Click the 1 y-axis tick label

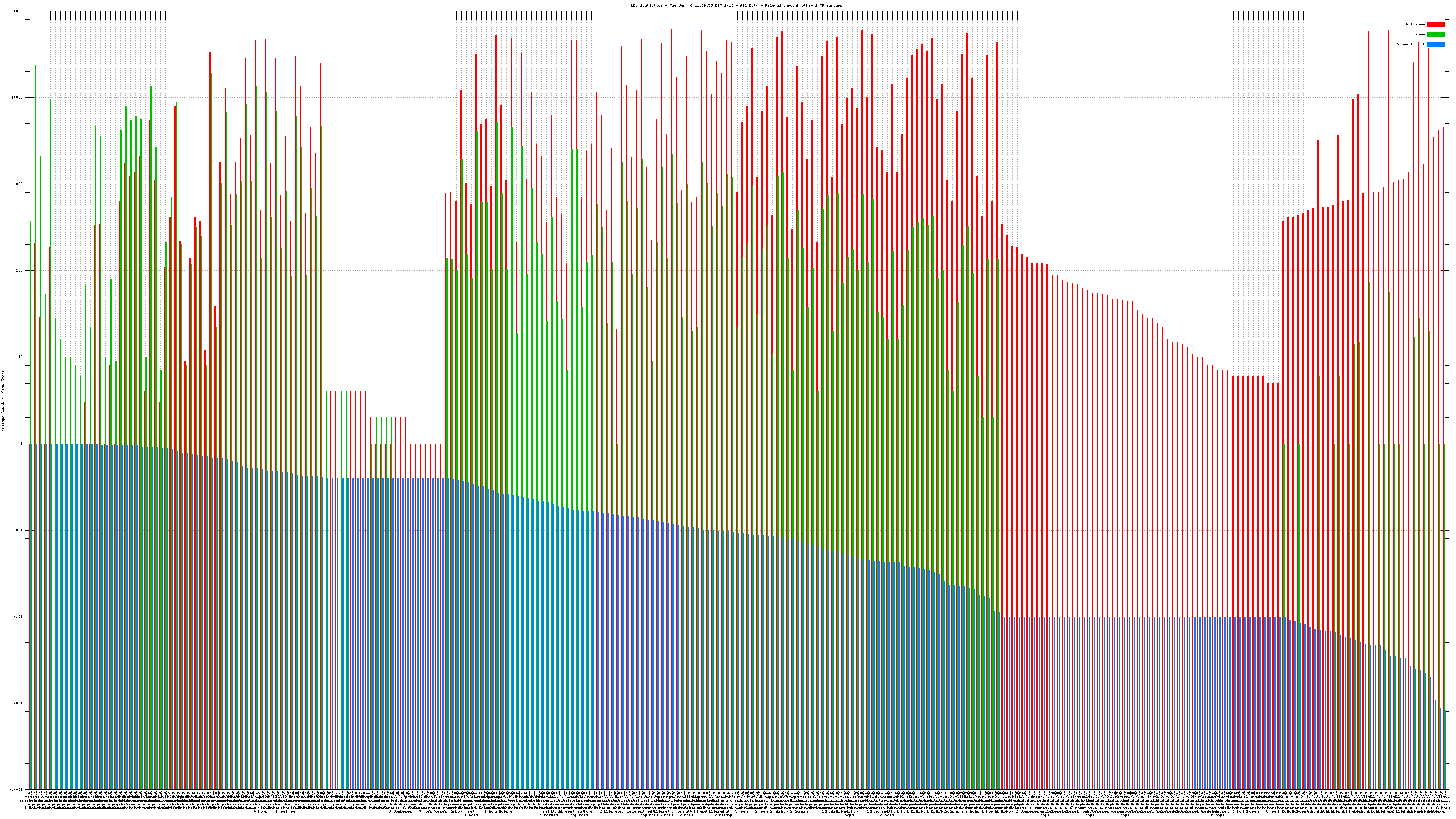22,444
